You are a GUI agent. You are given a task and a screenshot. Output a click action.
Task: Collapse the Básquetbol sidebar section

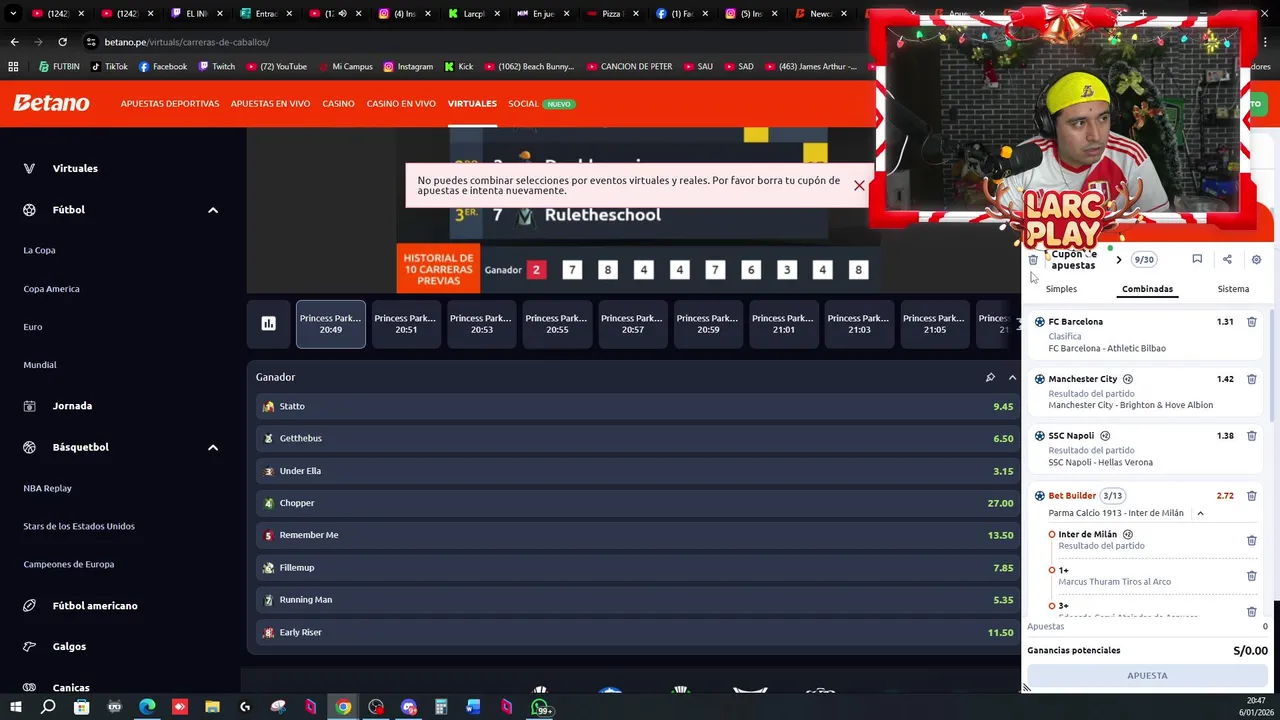tap(212, 447)
